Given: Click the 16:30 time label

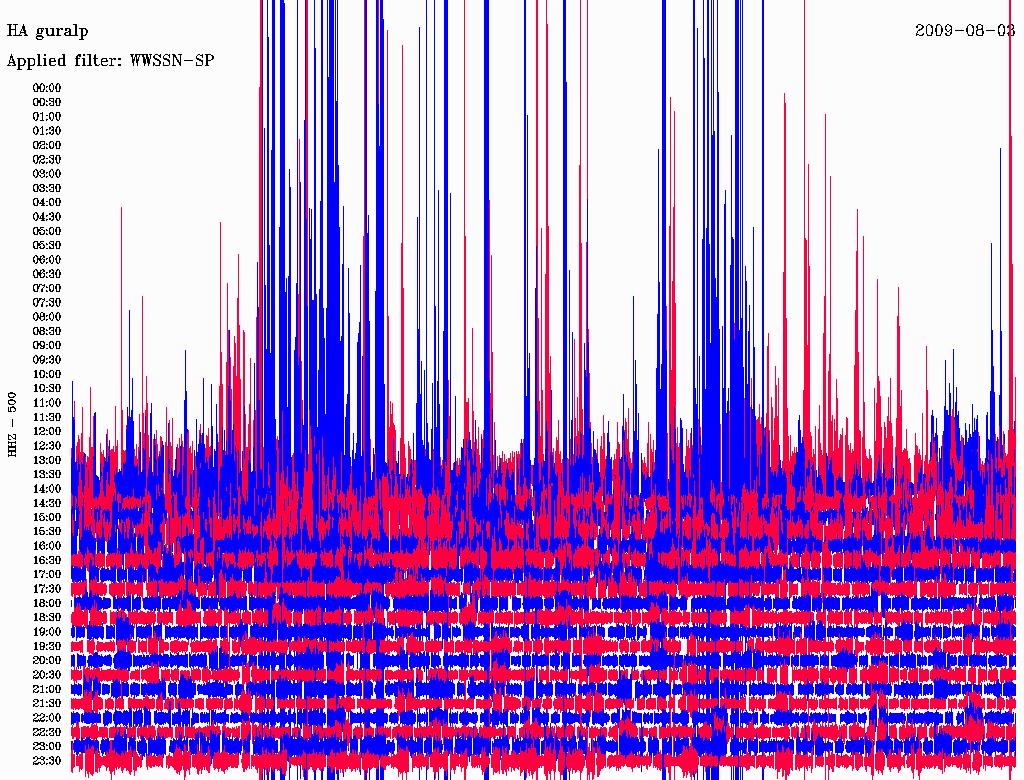Looking at the screenshot, I should pos(47,560).
